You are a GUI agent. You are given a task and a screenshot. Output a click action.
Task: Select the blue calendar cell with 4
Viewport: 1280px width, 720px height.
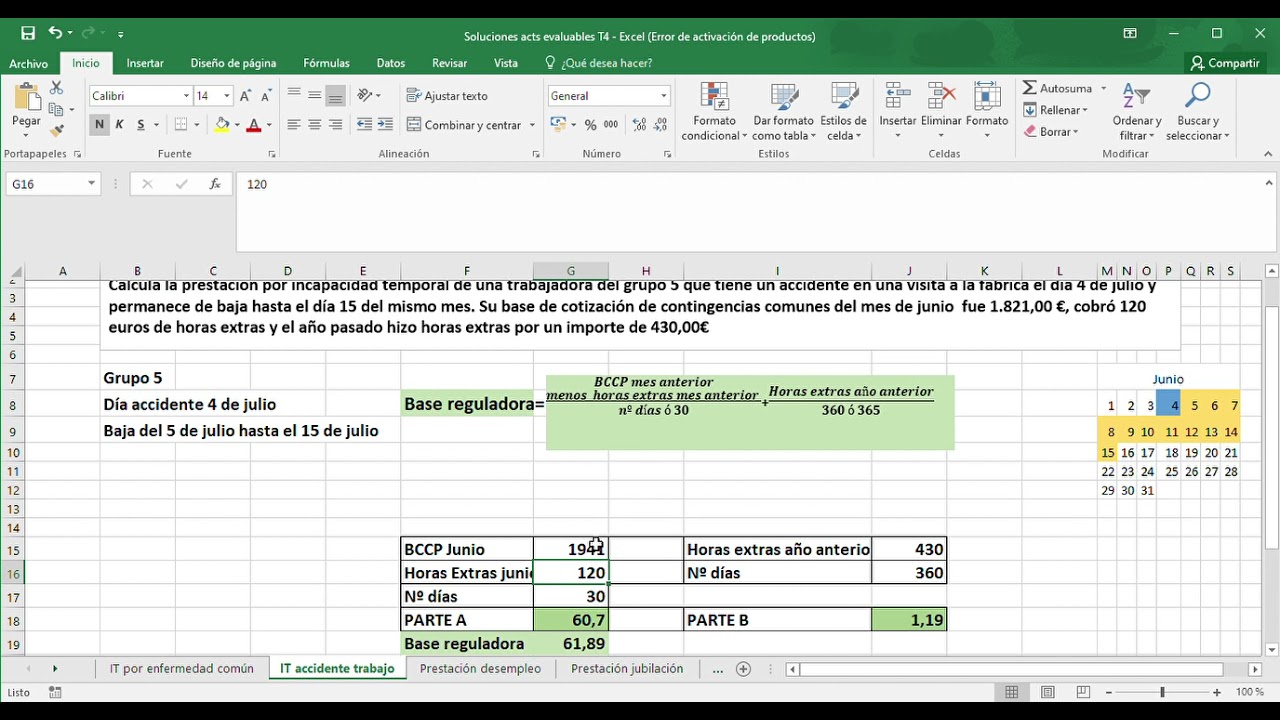(1169, 405)
